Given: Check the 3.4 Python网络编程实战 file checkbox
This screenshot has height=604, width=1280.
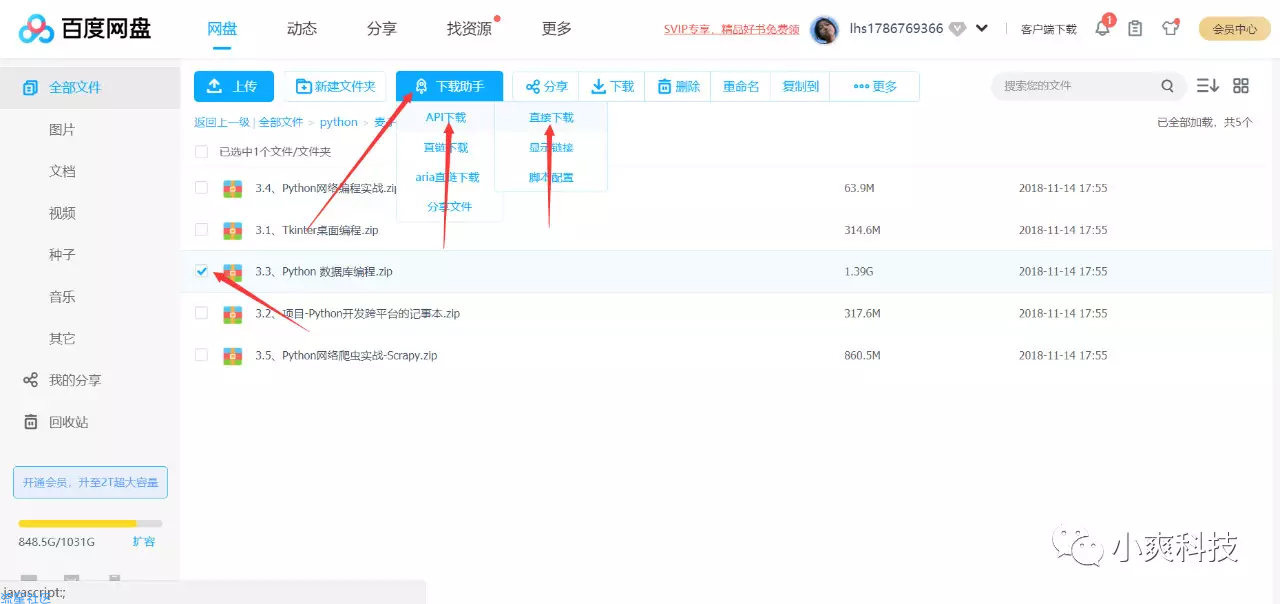Looking at the screenshot, I should click(201, 188).
